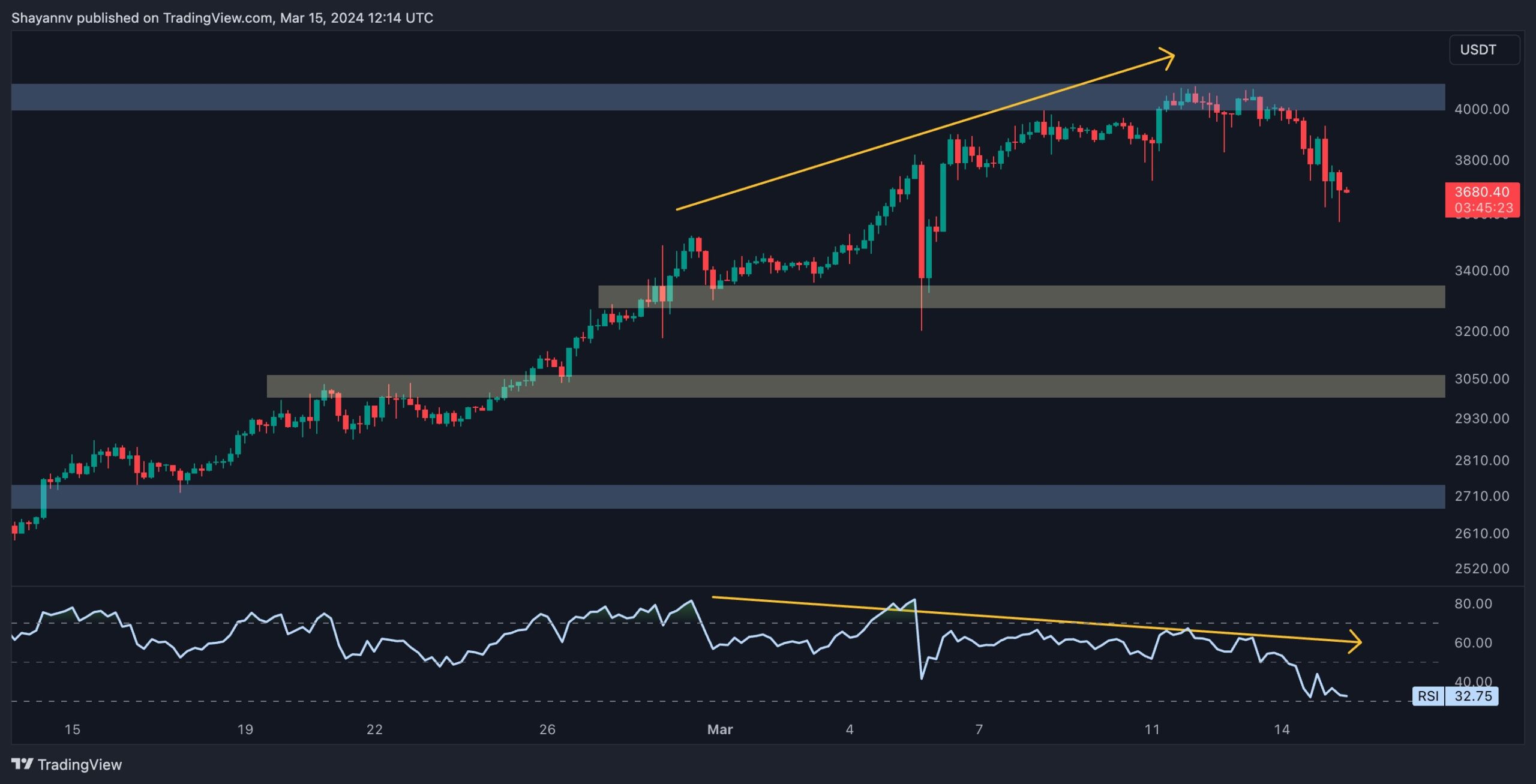Click the 2520.00 price axis label
The height and width of the screenshot is (784, 1536).
(1481, 568)
